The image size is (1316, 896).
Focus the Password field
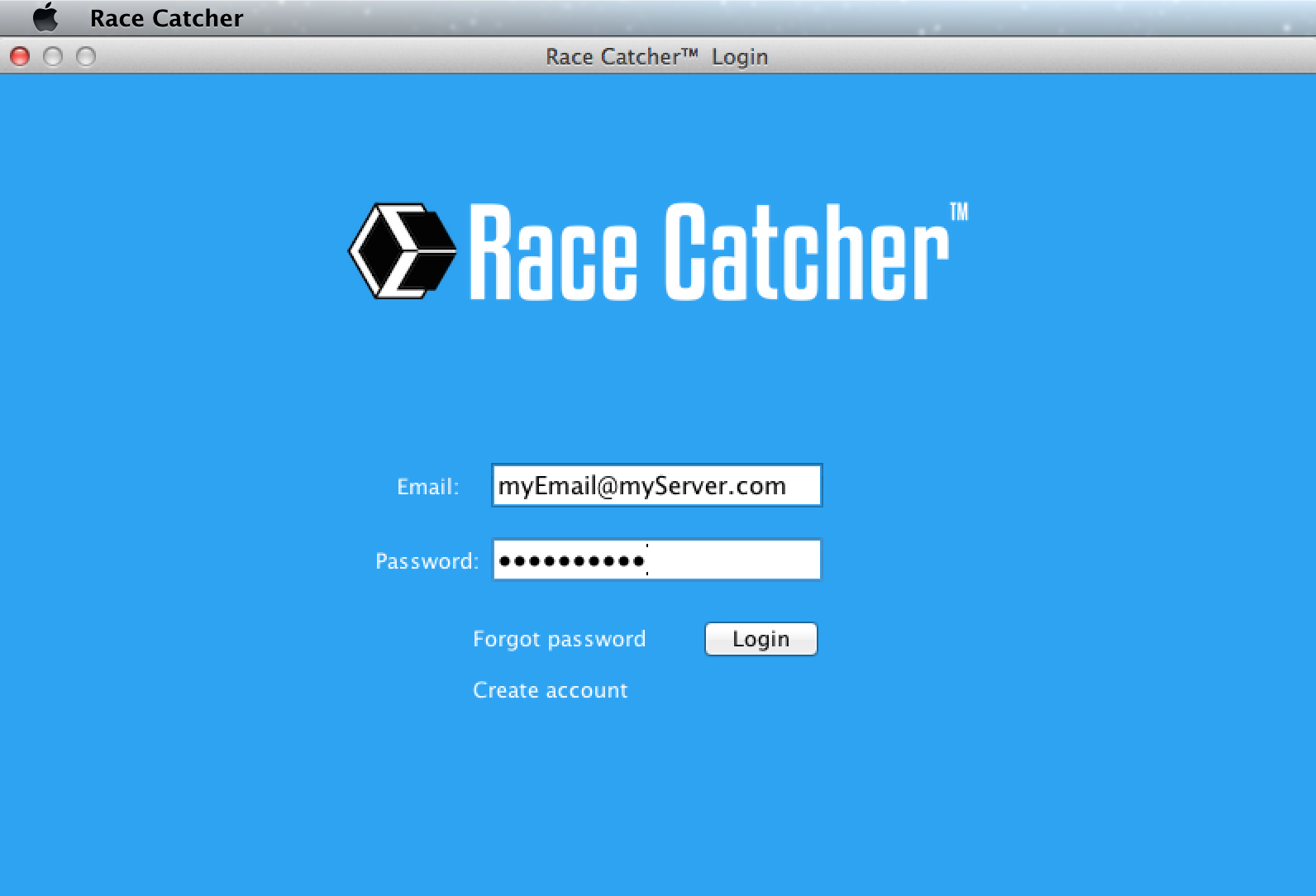click(657, 560)
